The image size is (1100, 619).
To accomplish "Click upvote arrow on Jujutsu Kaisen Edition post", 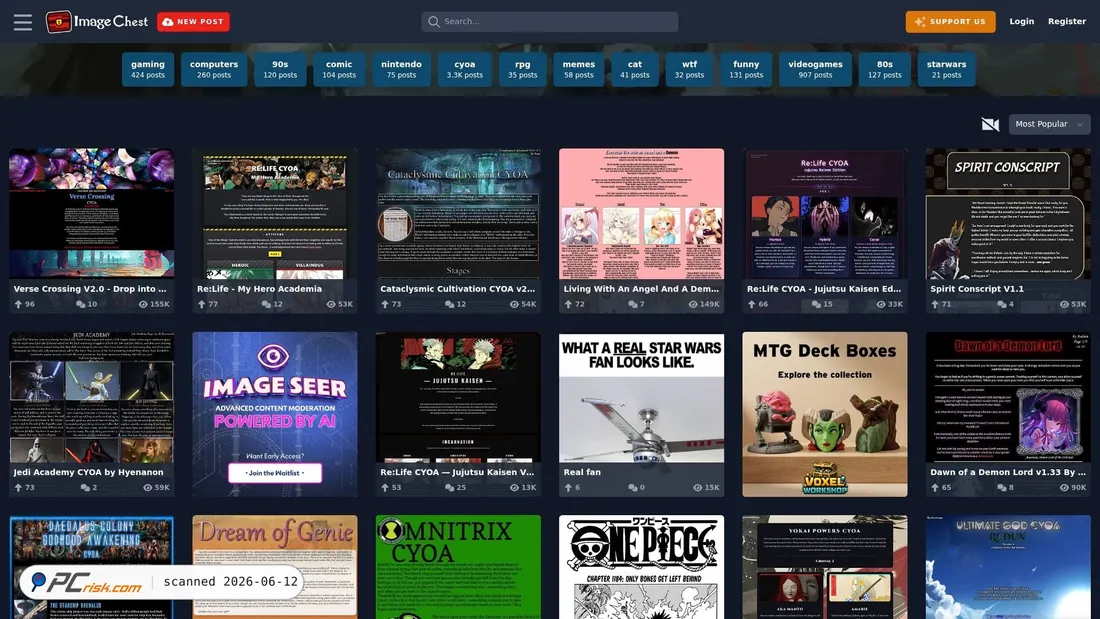I will pos(751,304).
